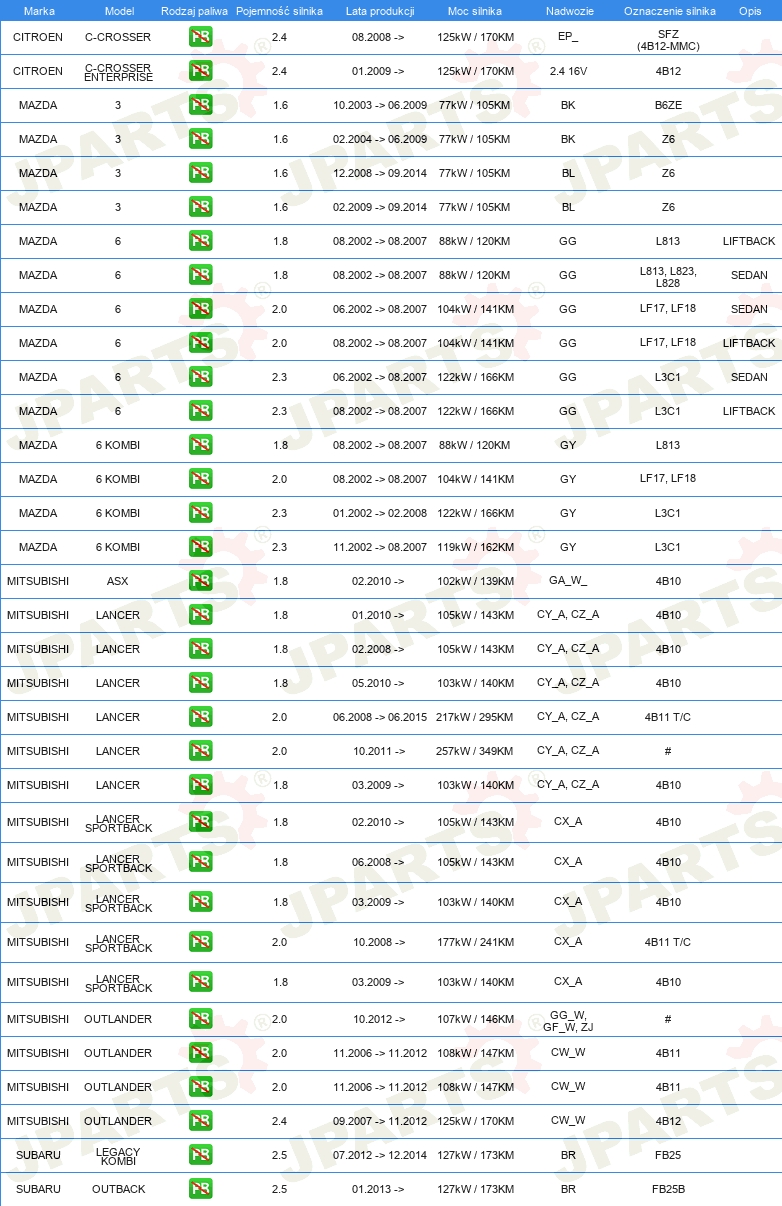This screenshot has width=782, height=1206.
Task: Click the 'Oznaczenie silnika' column header
Action: coord(670,11)
